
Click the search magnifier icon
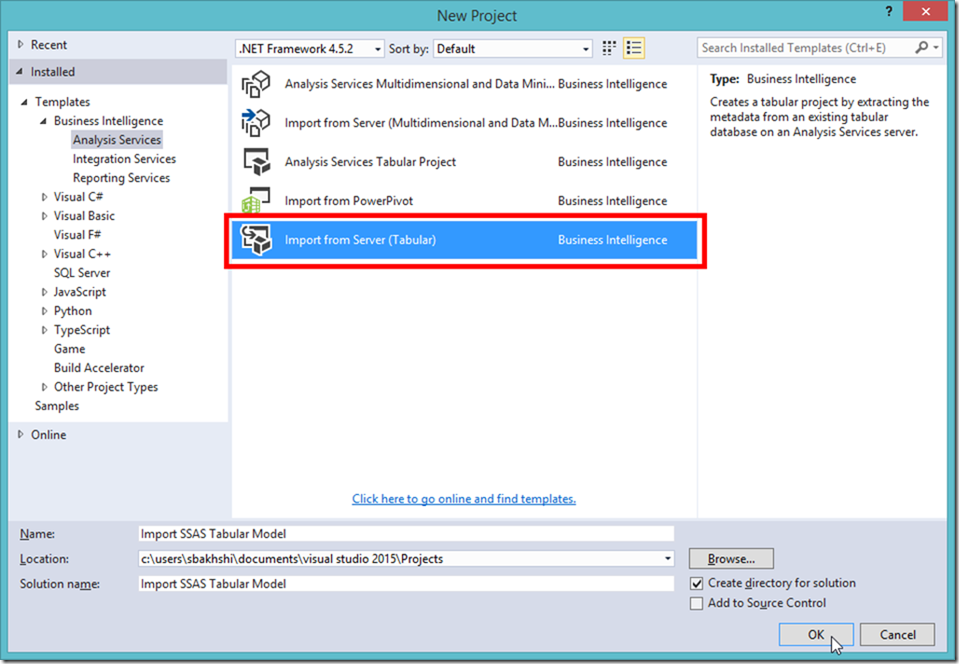point(921,48)
